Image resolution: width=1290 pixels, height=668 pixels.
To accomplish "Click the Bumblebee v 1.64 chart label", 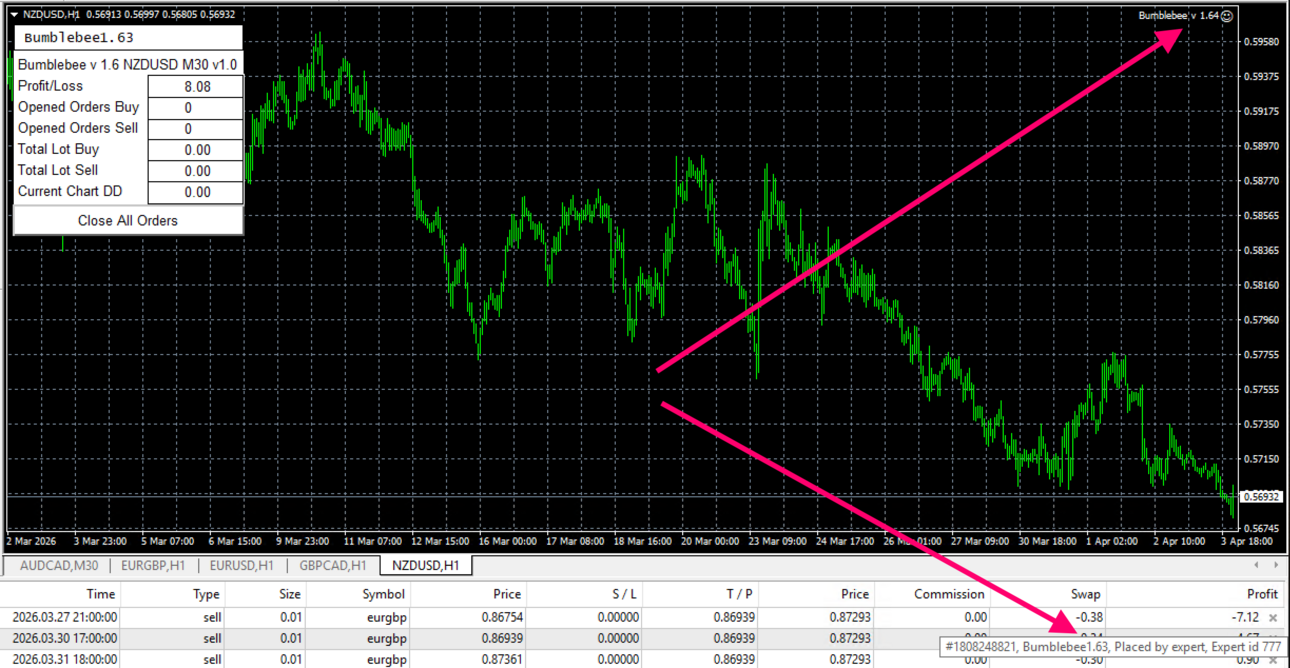I will coord(1178,15).
